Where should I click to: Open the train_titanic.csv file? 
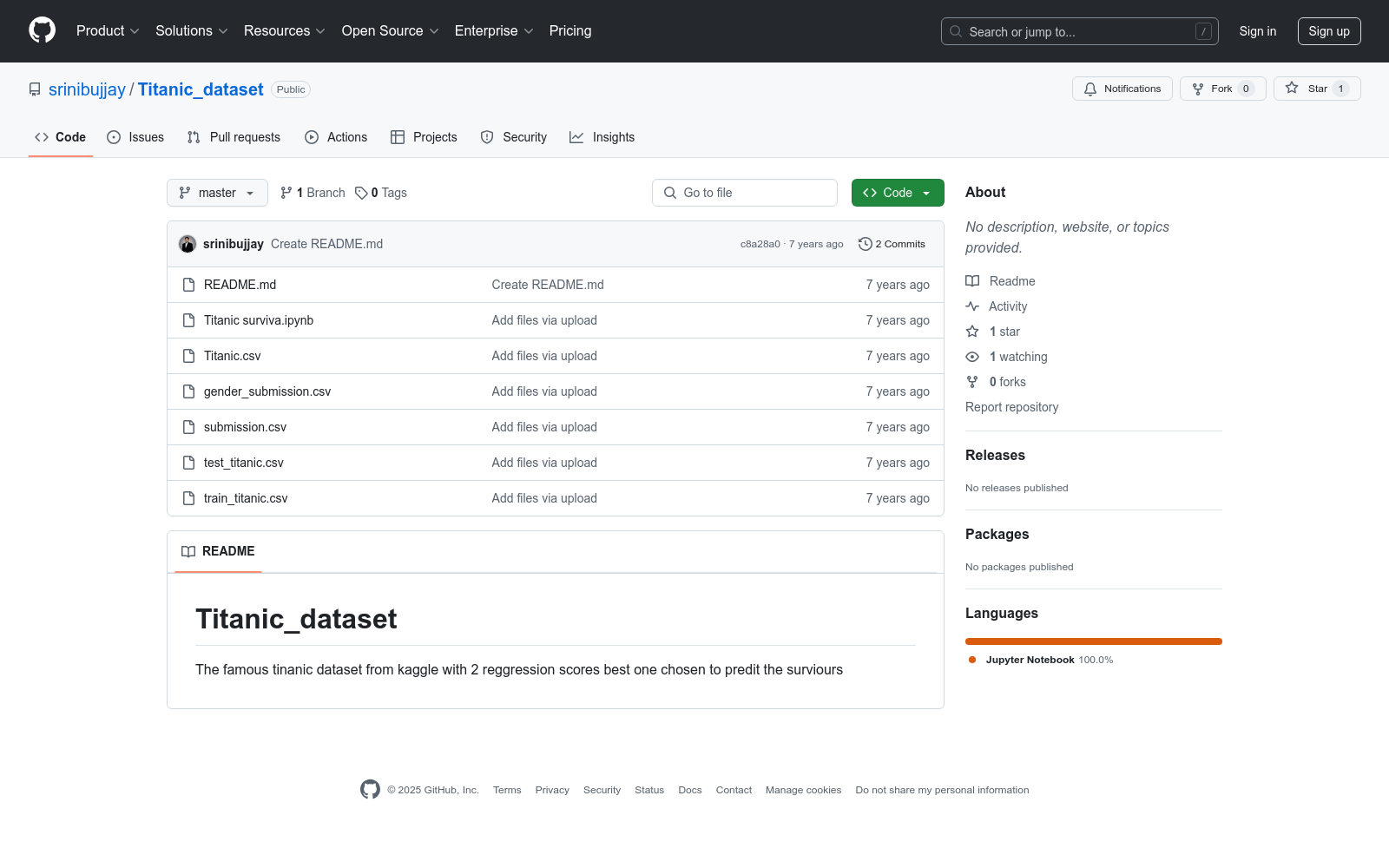coord(246,498)
